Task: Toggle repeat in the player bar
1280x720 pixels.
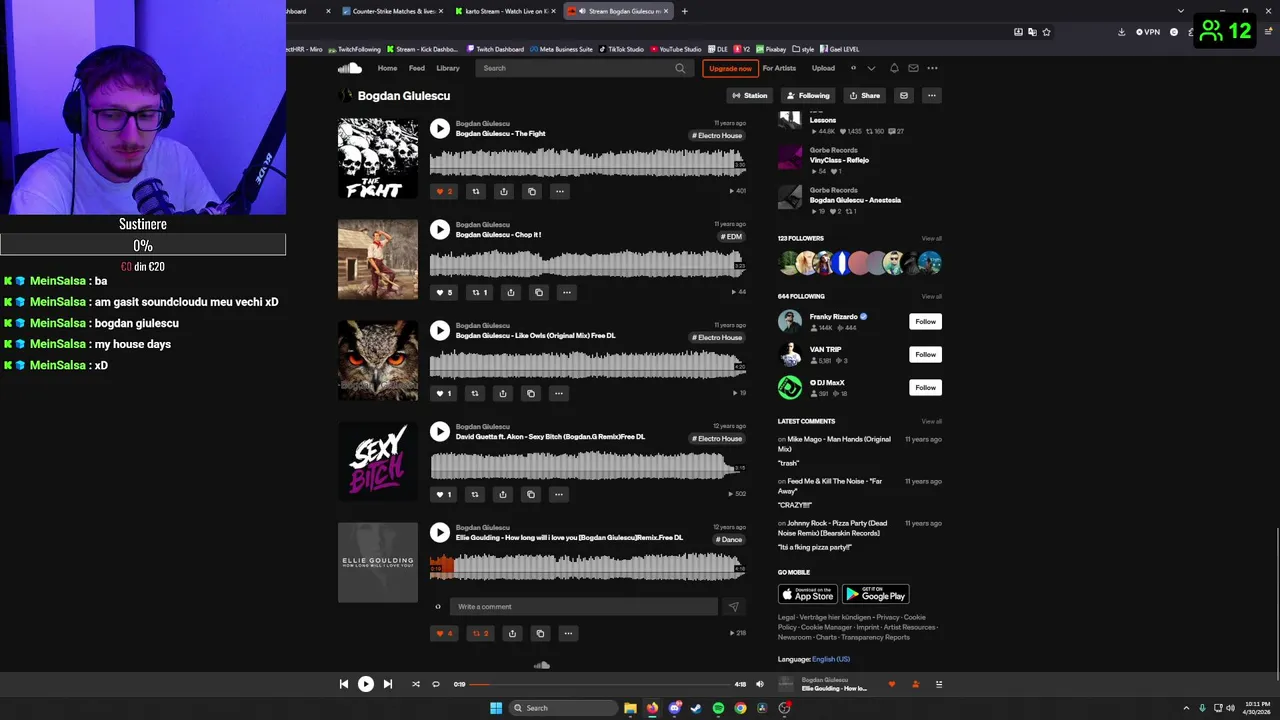Action: tap(436, 684)
